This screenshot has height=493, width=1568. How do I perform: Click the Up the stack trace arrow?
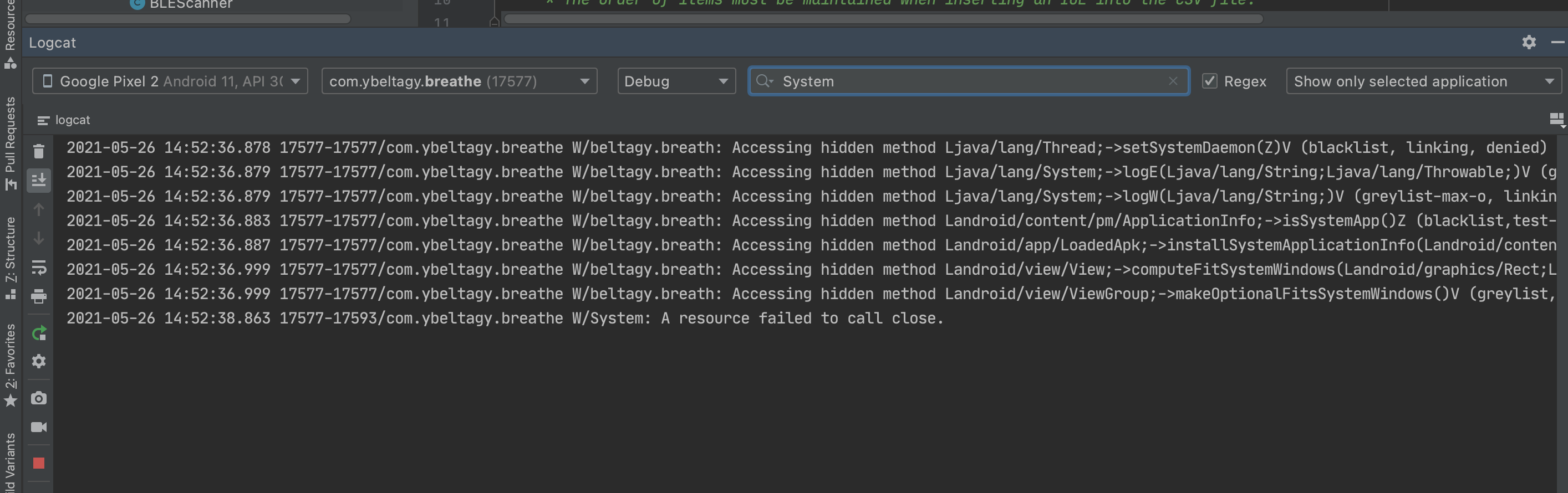click(39, 210)
